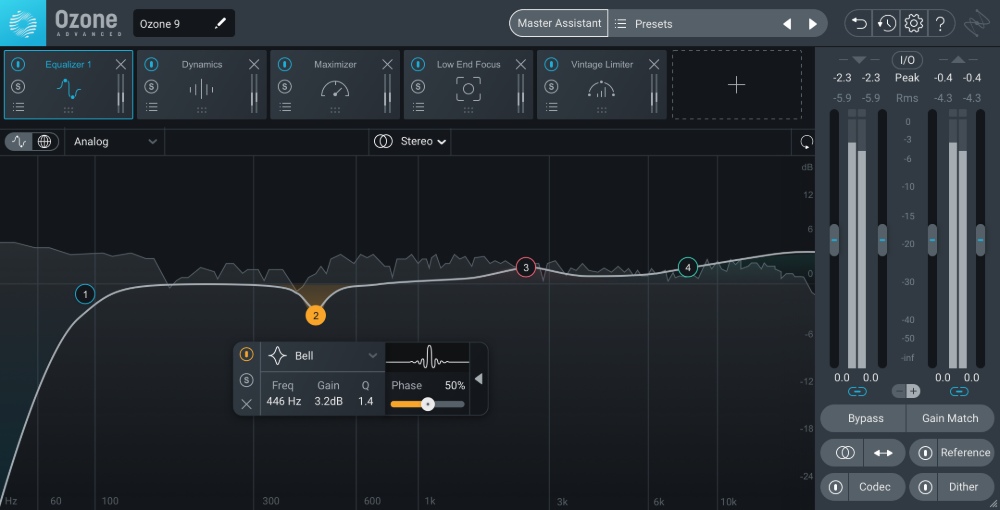Expand the Analog mode dropdown
This screenshot has width=1000, height=510.
coord(115,141)
